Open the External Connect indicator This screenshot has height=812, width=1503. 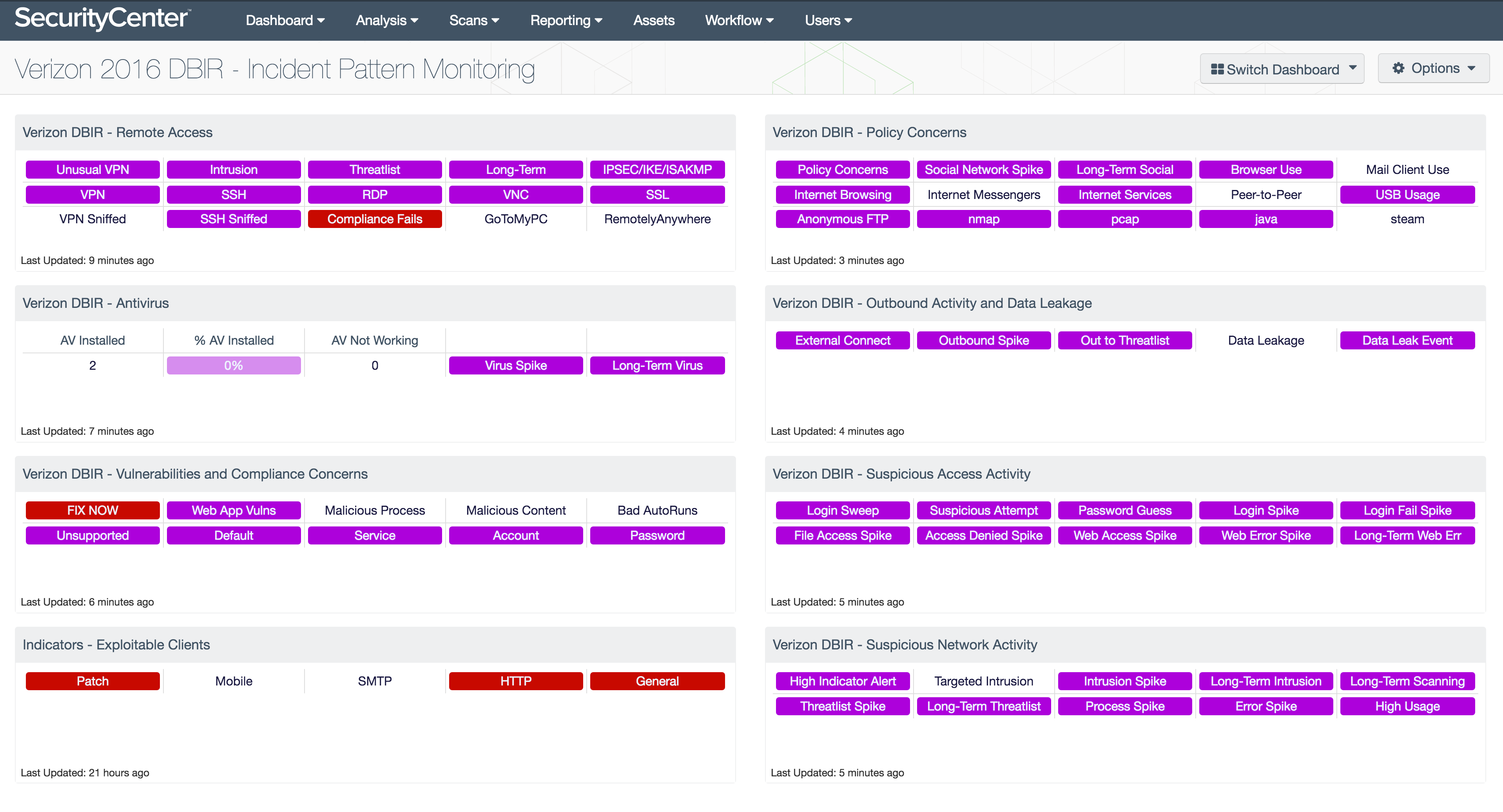(x=843, y=341)
